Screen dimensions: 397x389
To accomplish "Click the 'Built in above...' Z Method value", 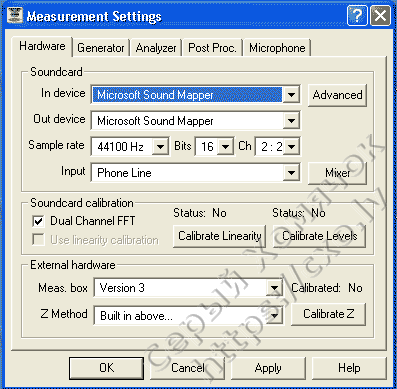I will [x=136, y=316].
